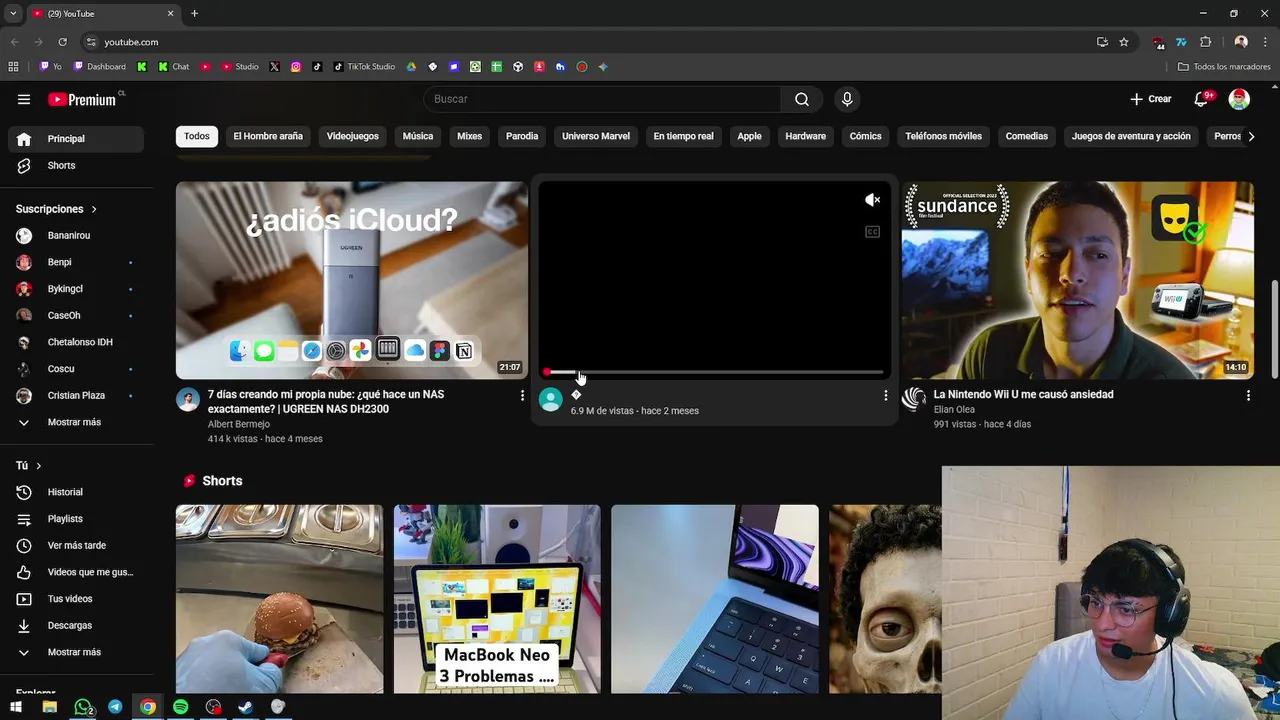Click the search magnifier button
Screen dimensions: 1280x720
802,99
